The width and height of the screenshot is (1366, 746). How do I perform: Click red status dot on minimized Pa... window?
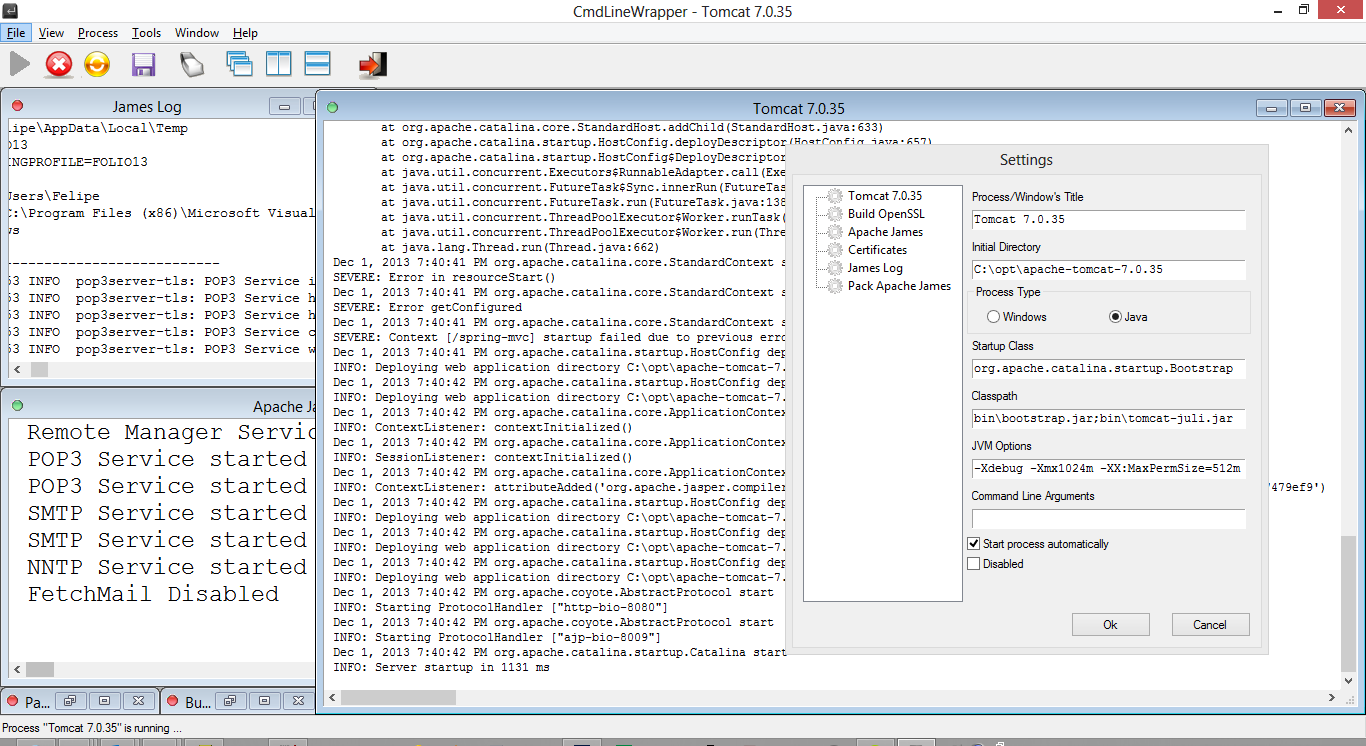pyautogui.click(x=12, y=702)
